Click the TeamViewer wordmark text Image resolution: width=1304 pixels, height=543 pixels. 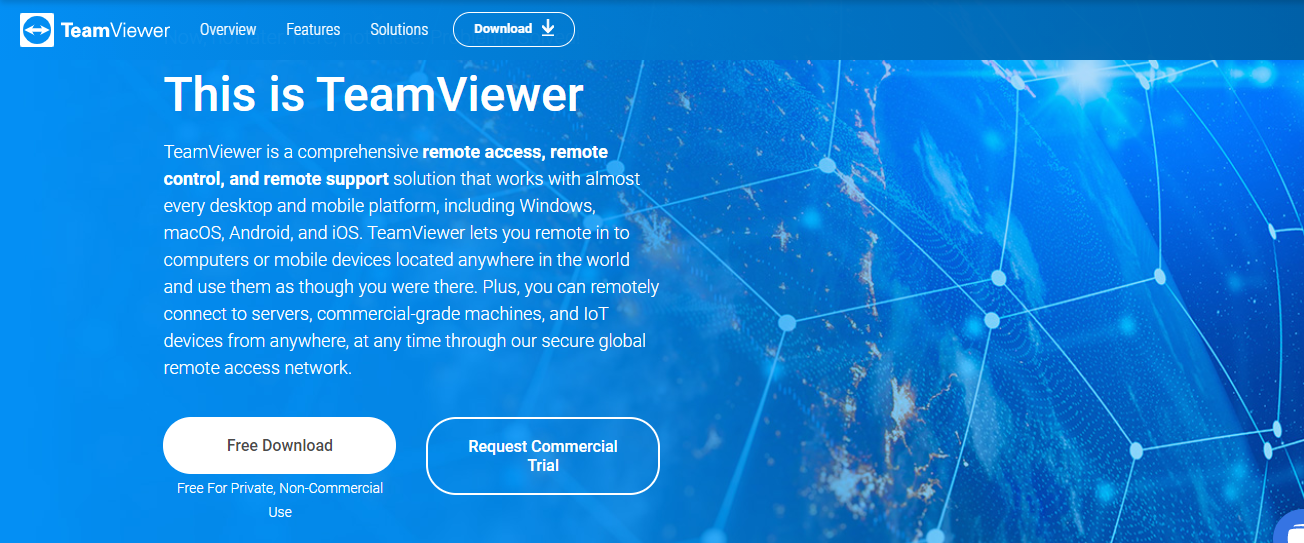click(x=115, y=31)
